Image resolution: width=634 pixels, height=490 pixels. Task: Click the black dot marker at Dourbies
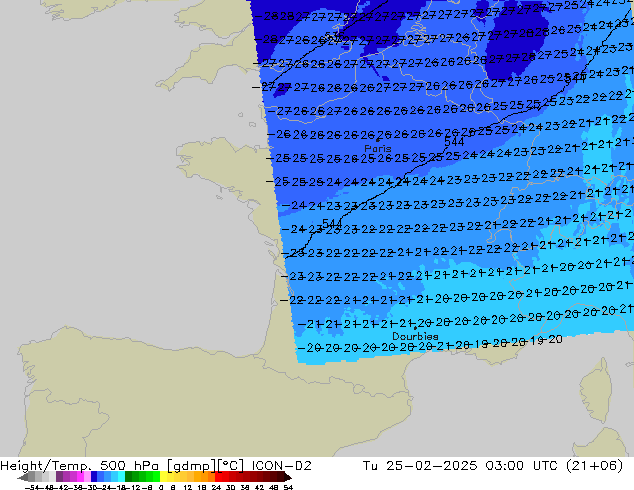coord(415,328)
